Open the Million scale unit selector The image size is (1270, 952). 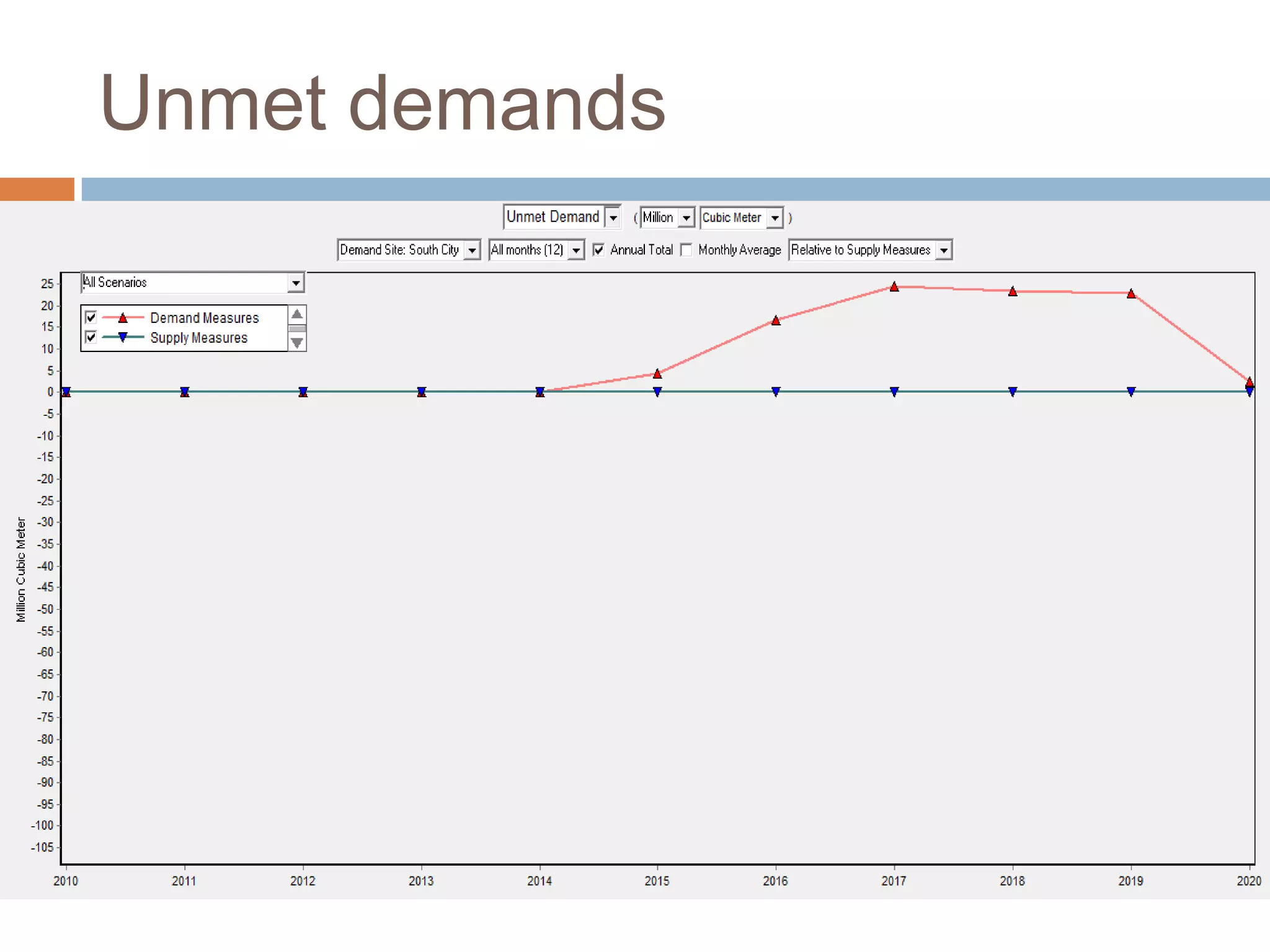[686, 218]
